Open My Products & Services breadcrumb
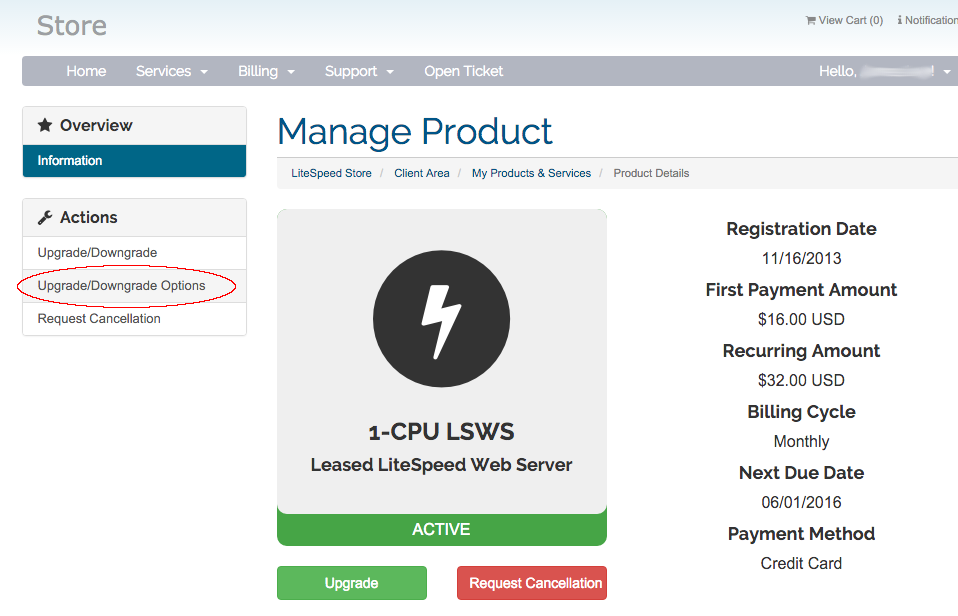Viewport: 958px width, 616px height. tap(532, 174)
